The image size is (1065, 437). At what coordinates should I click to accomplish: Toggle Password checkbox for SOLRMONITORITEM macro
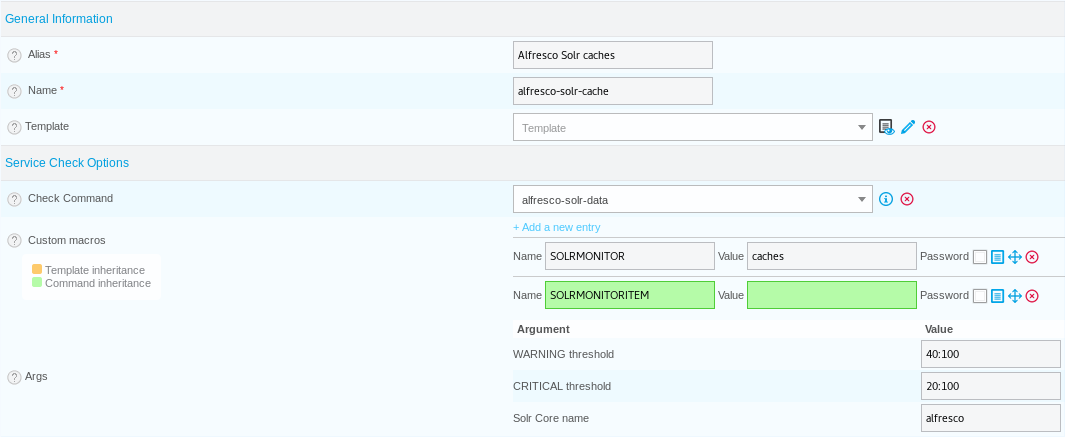pos(980,296)
